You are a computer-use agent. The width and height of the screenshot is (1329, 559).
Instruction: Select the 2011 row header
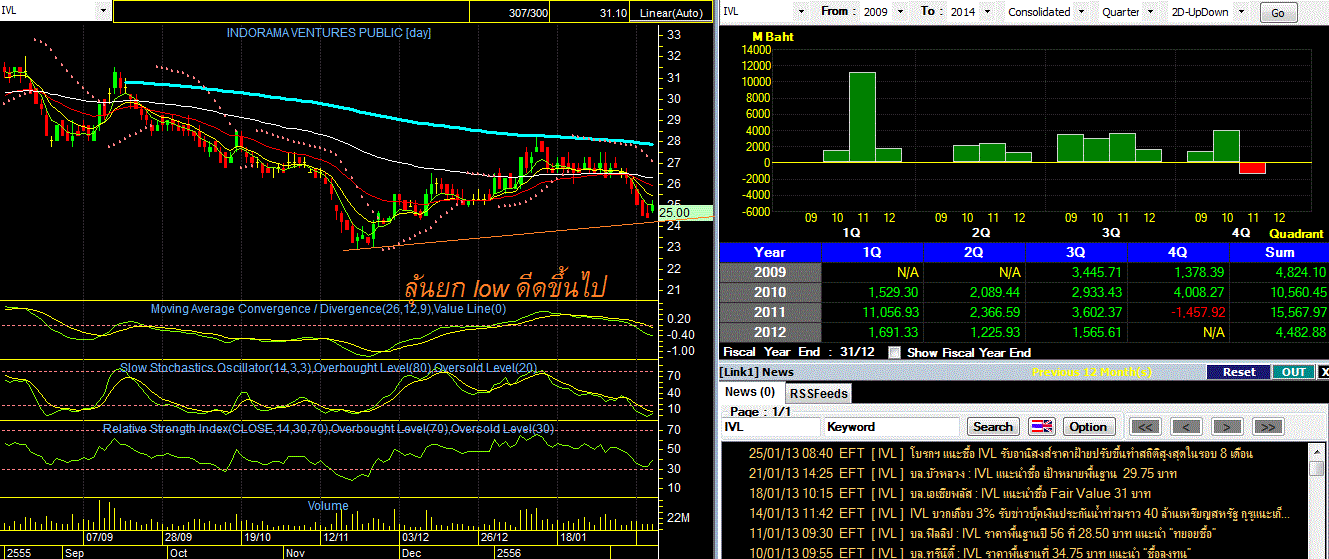click(x=770, y=312)
